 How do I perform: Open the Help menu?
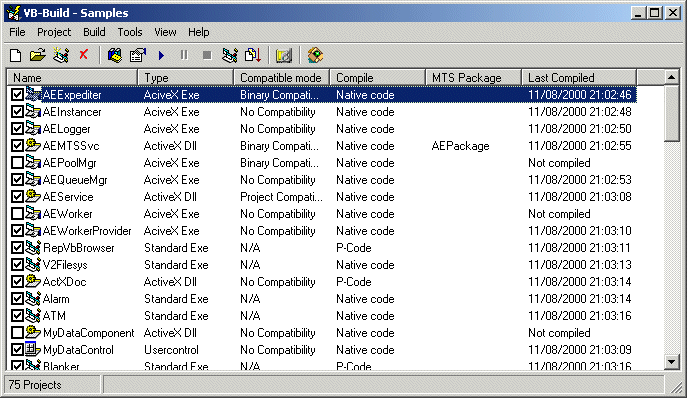(198, 32)
